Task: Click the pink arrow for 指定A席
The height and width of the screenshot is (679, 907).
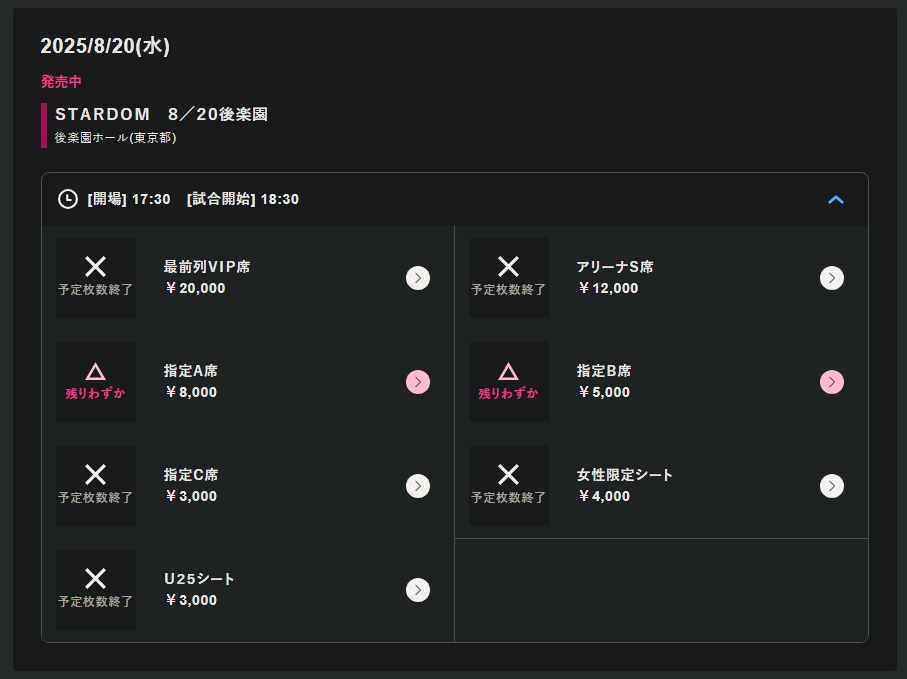Action: coord(418,382)
